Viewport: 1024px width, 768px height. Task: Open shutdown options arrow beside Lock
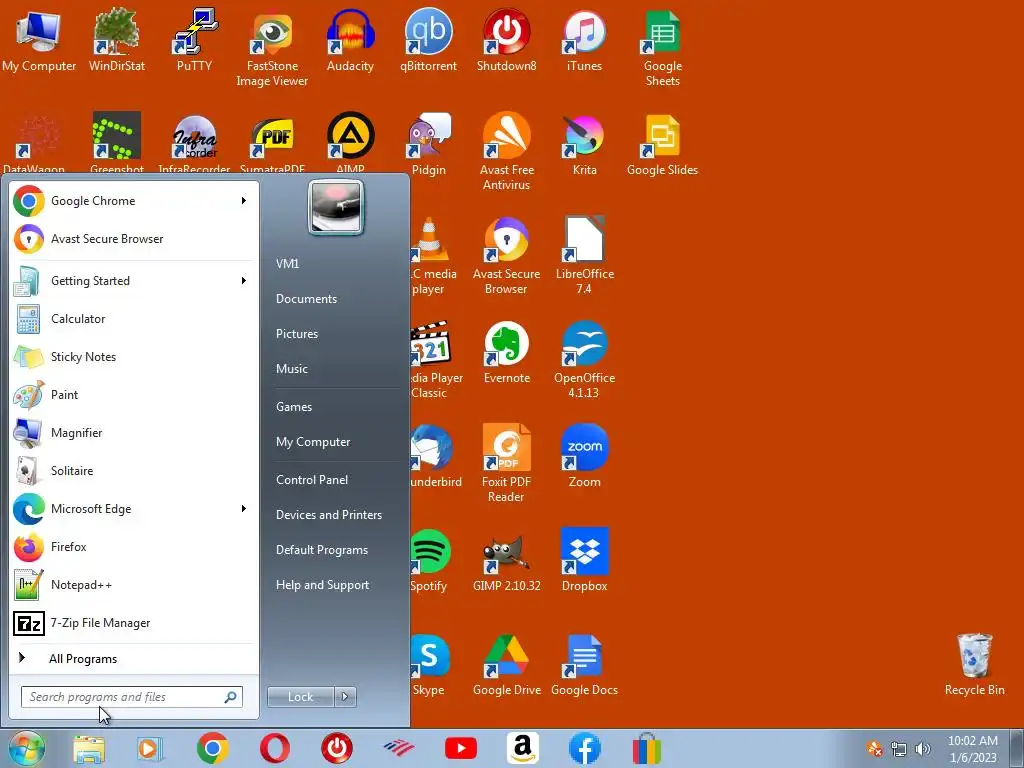tap(345, 697)
